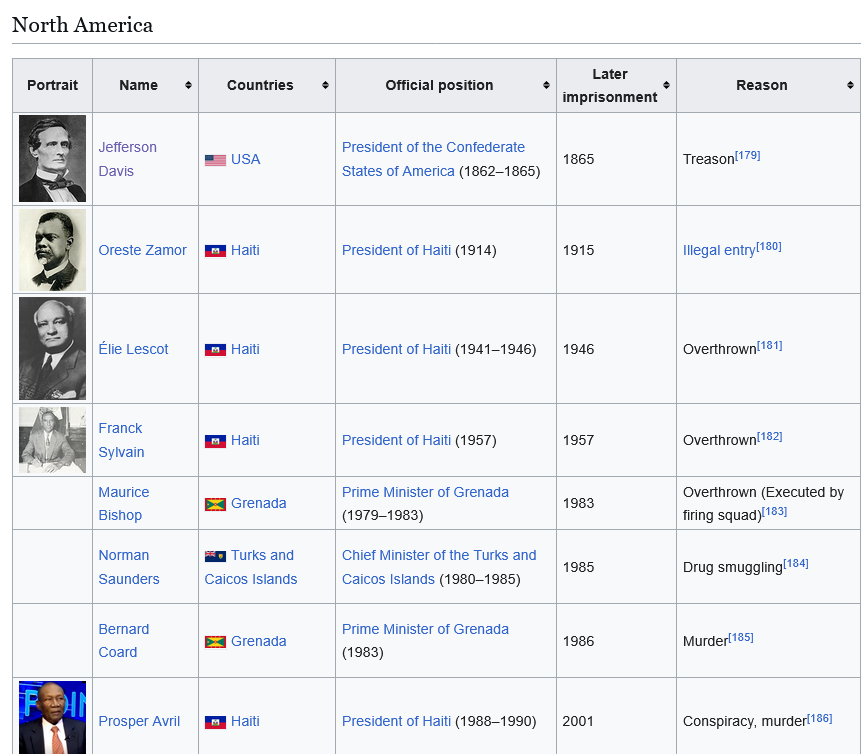The image size is (866, 754).
Task: Jump to citation 183 after firing squad
Action: click(774, 511)
